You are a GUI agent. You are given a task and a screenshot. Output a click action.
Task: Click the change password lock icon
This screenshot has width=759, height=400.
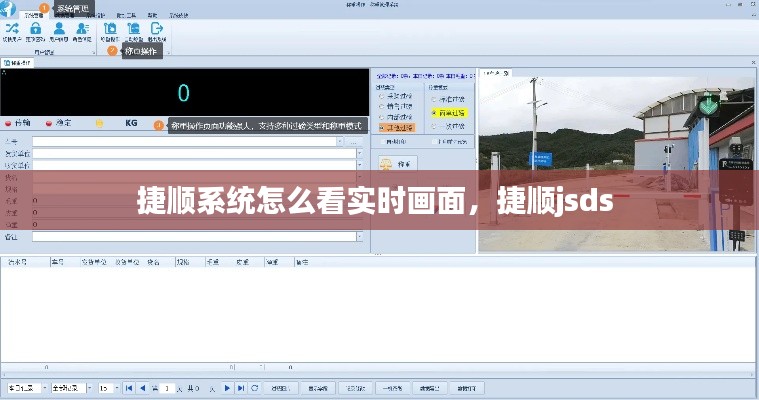tap(35, 30)
